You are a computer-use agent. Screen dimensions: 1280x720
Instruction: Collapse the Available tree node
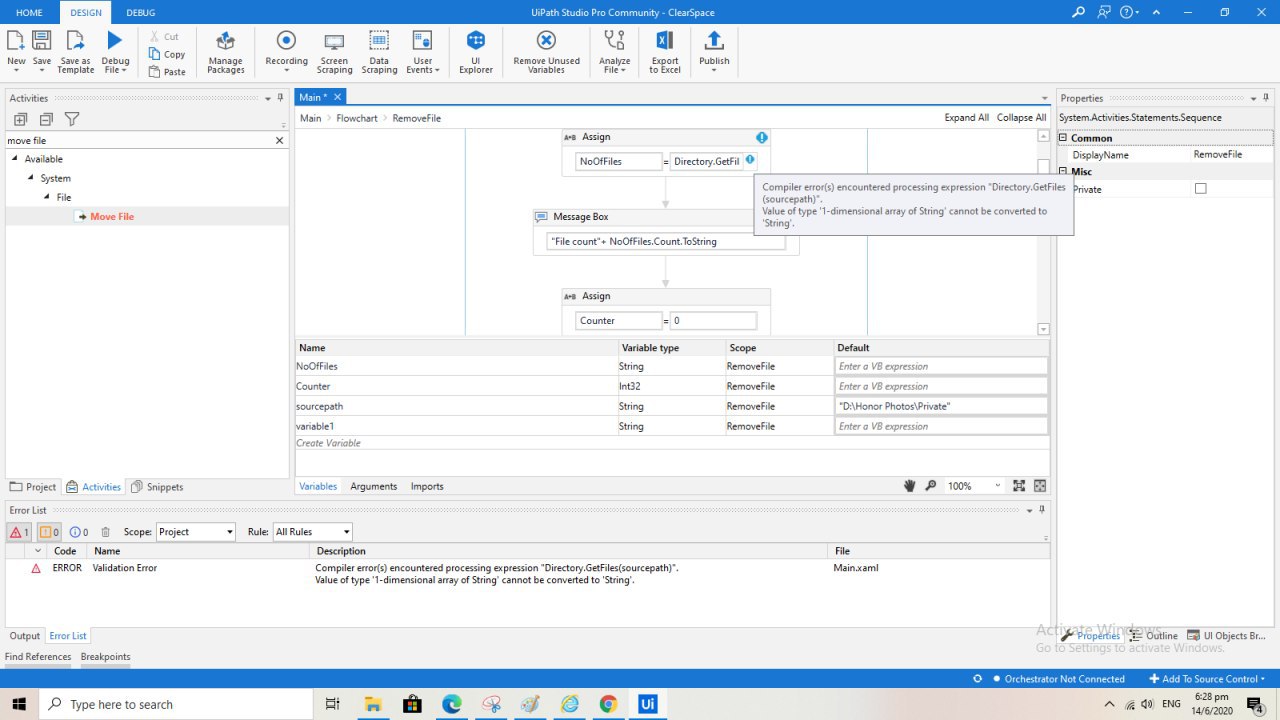[x=15, y=159]
